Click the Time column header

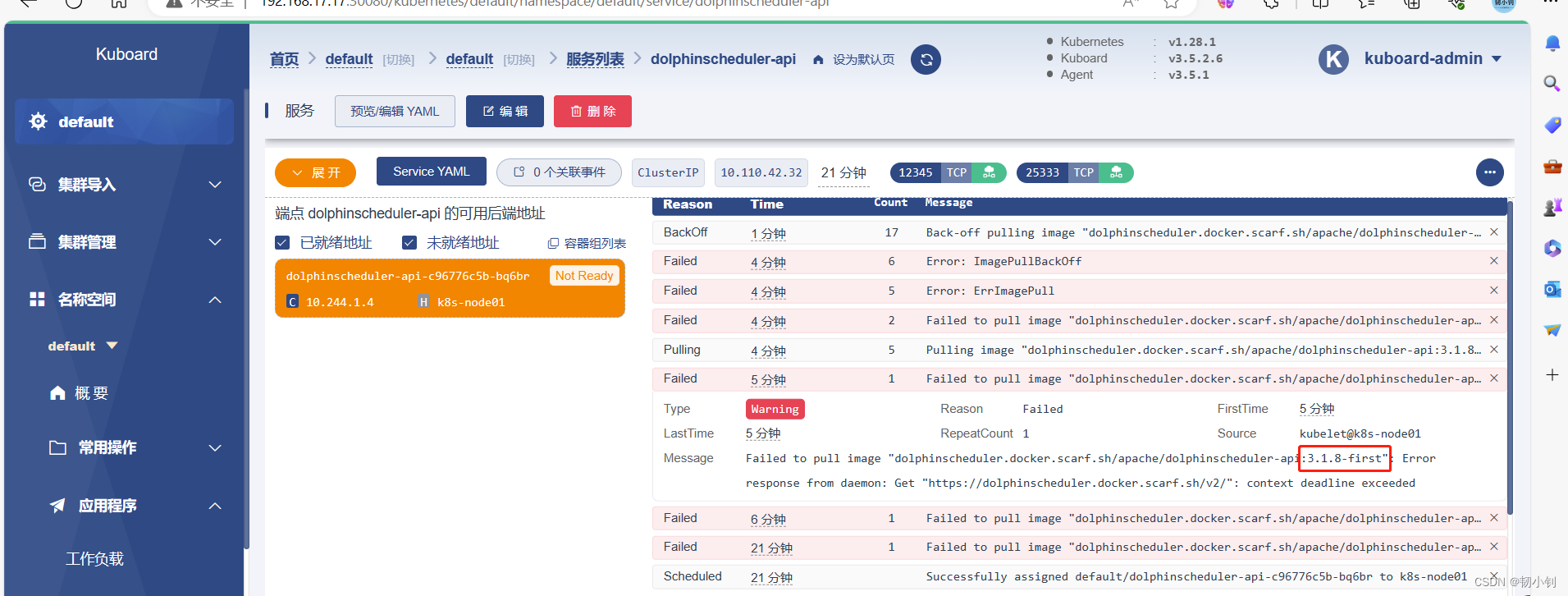(766, 204)
